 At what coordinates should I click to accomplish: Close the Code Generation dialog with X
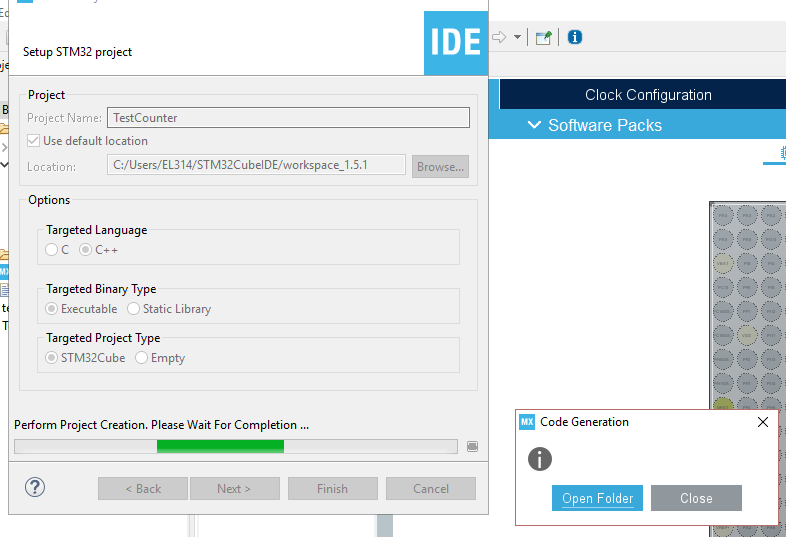click(763, 422)
